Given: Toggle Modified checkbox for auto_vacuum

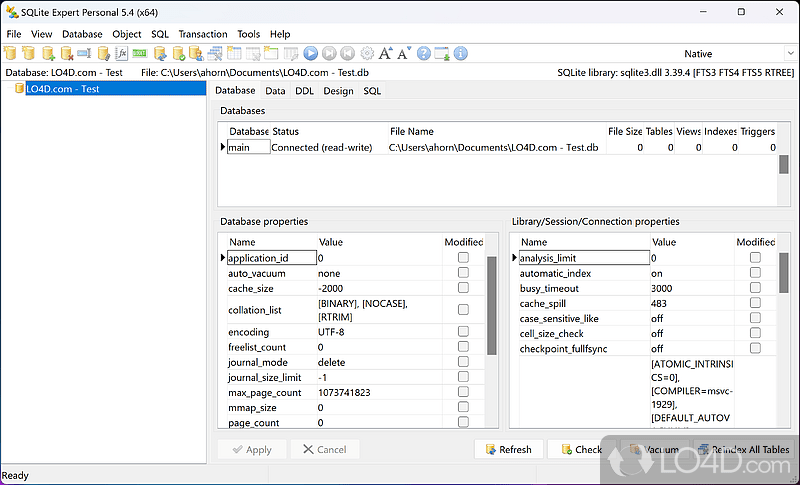Looking at the screenshot, I should click(463, 273).
